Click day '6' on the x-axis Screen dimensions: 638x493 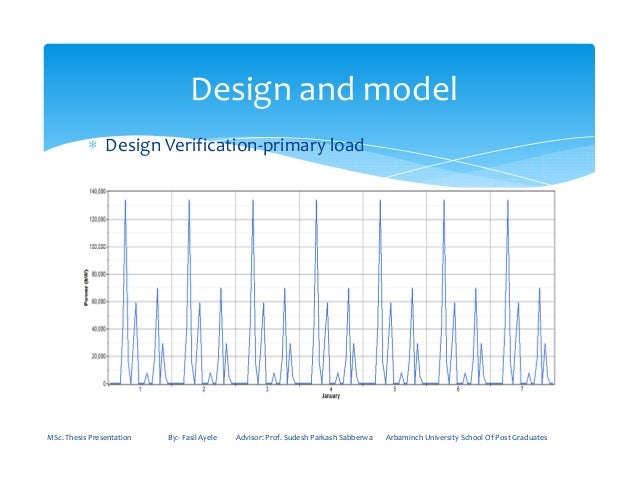458,389
